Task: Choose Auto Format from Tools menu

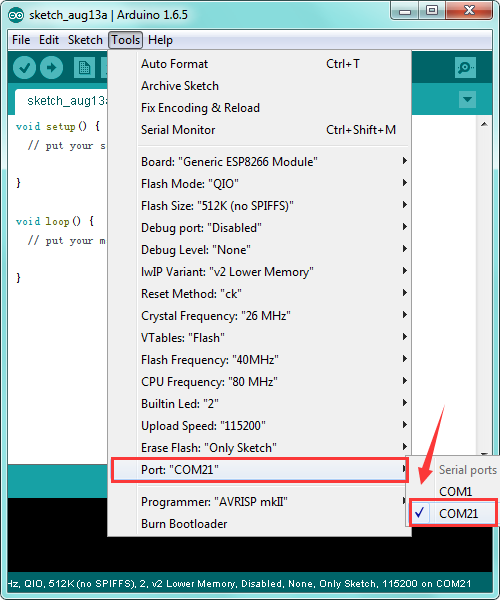Action: [x=259, y=64]
